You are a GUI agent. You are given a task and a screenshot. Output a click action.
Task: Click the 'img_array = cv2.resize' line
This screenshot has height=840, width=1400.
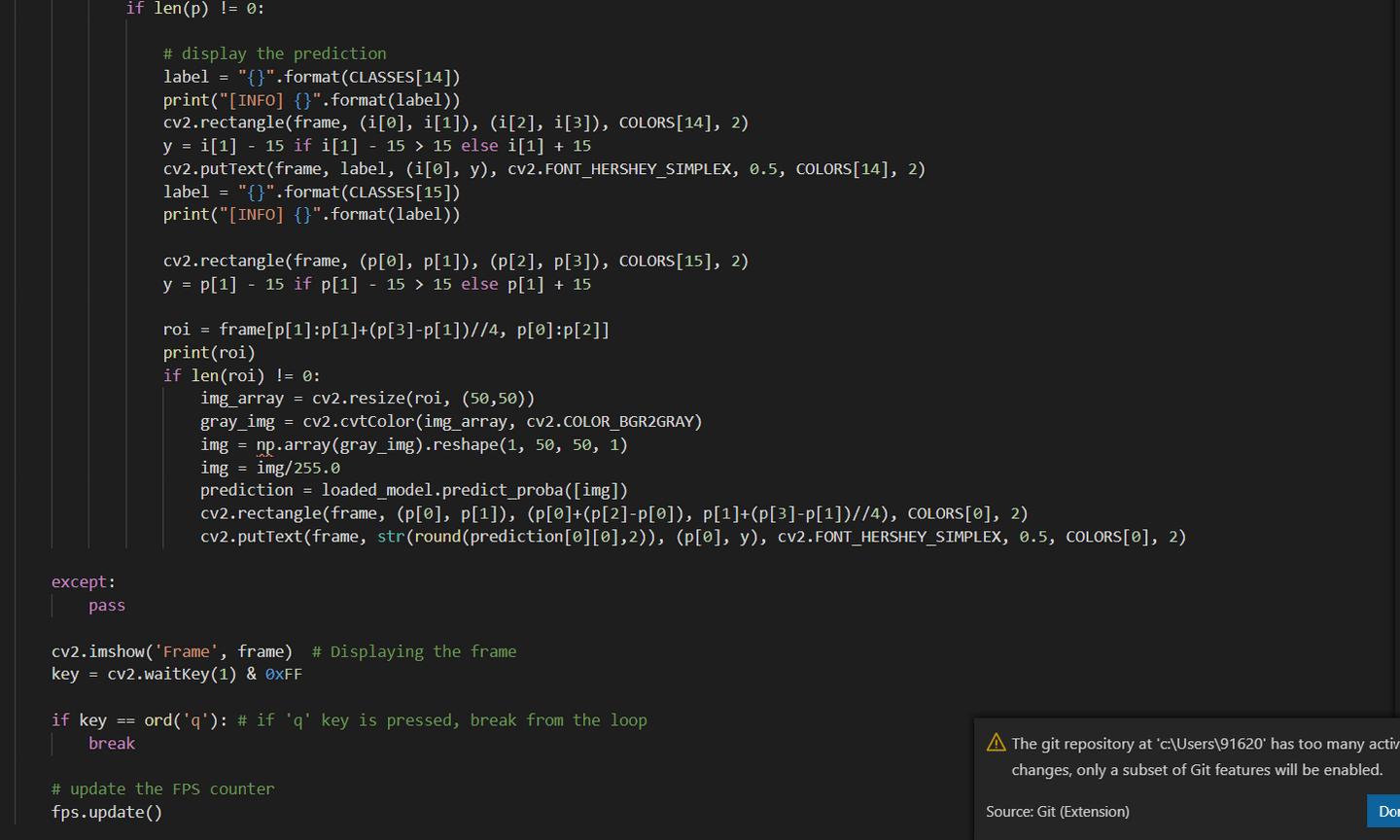pyautogui.click(x=367, y=399)
